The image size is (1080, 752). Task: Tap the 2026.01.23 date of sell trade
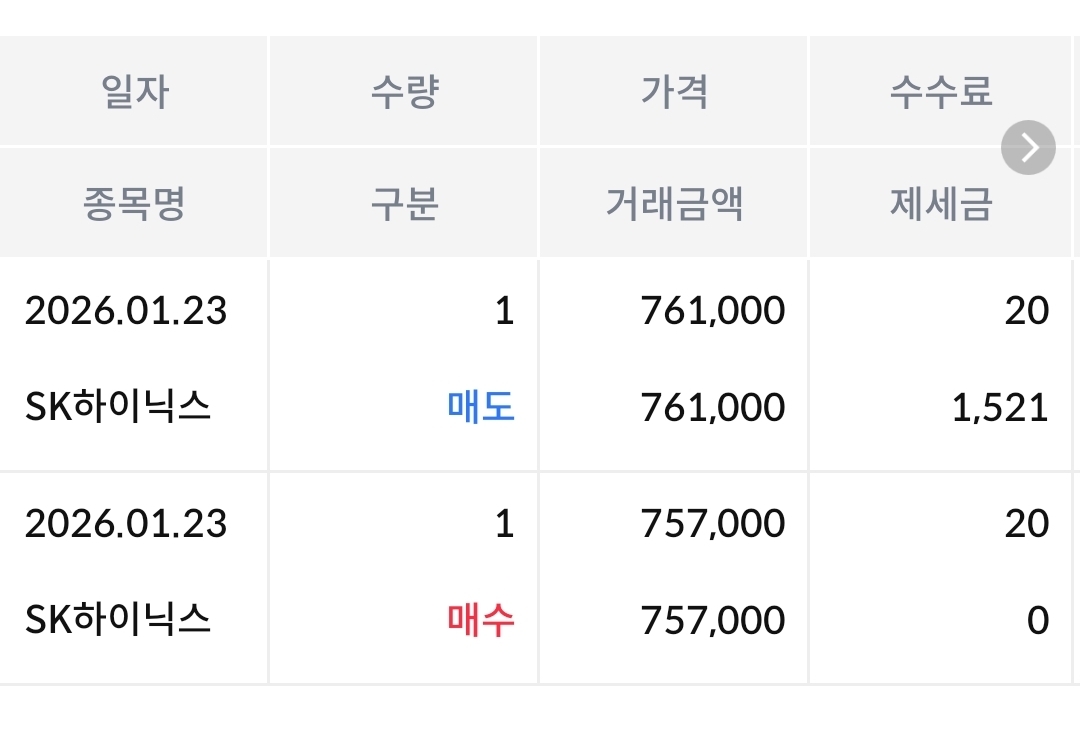126,311
